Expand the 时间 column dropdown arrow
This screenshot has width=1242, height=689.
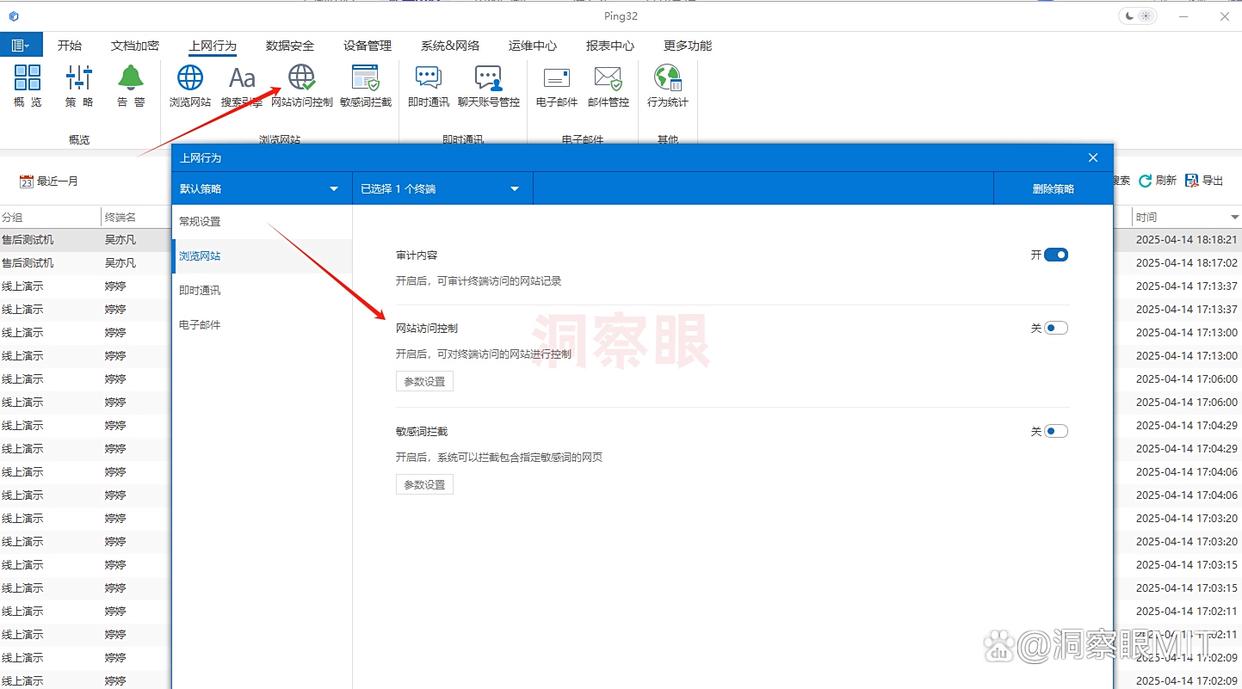[1234, 218]
